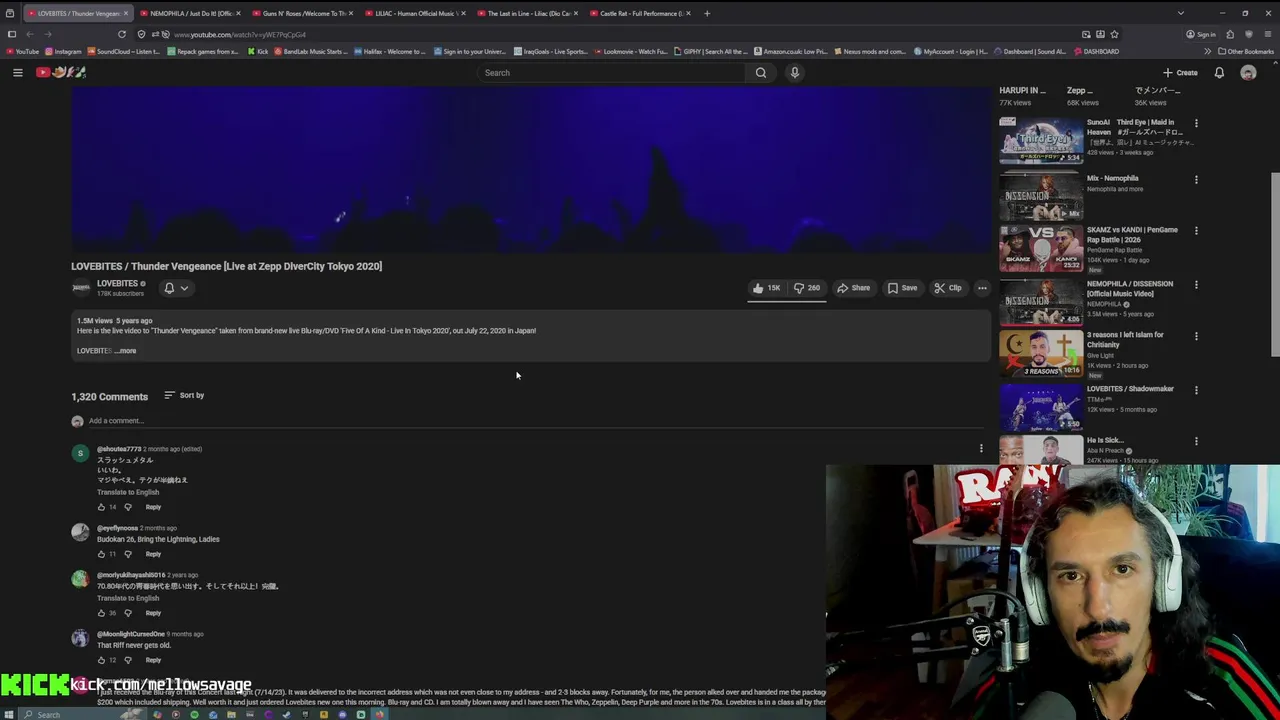Bookmark this page with star icon
Screen dimensions: 1280x720
pos(1114,34)
